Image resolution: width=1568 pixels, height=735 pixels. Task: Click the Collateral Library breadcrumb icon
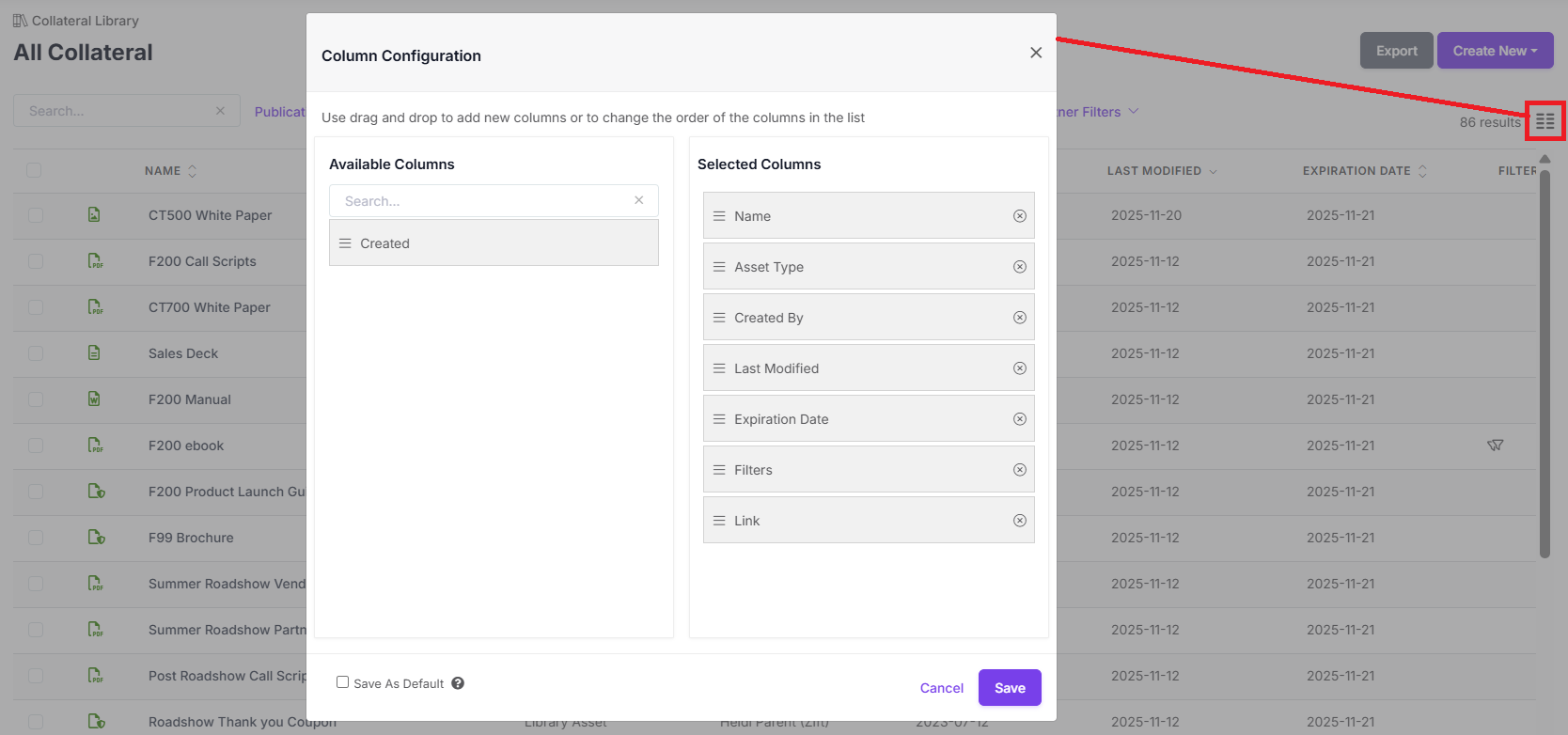20,21
